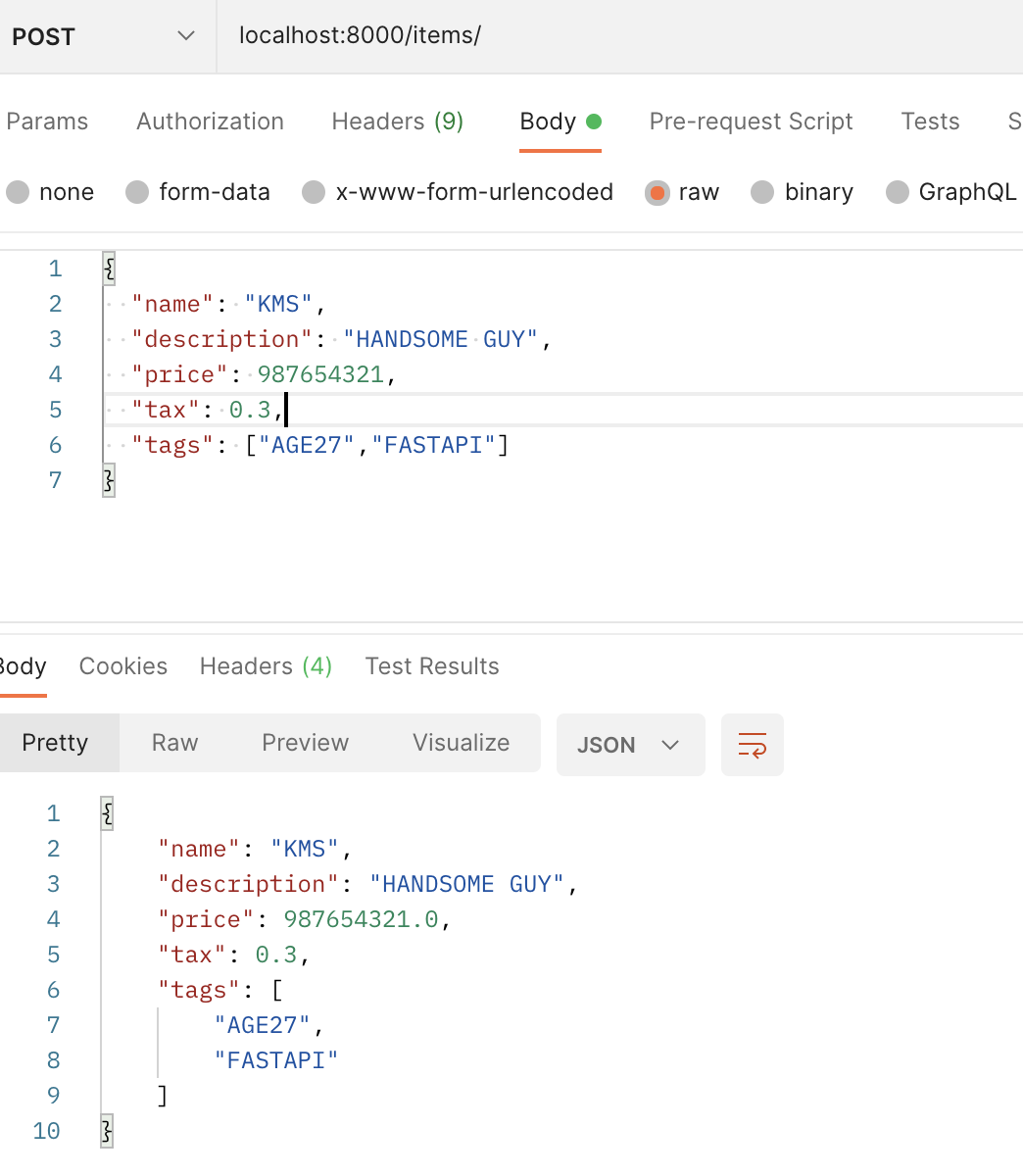Click line number 7 in response body
This screenshot has height=1176, width=1023.
tap(53, 1024)
